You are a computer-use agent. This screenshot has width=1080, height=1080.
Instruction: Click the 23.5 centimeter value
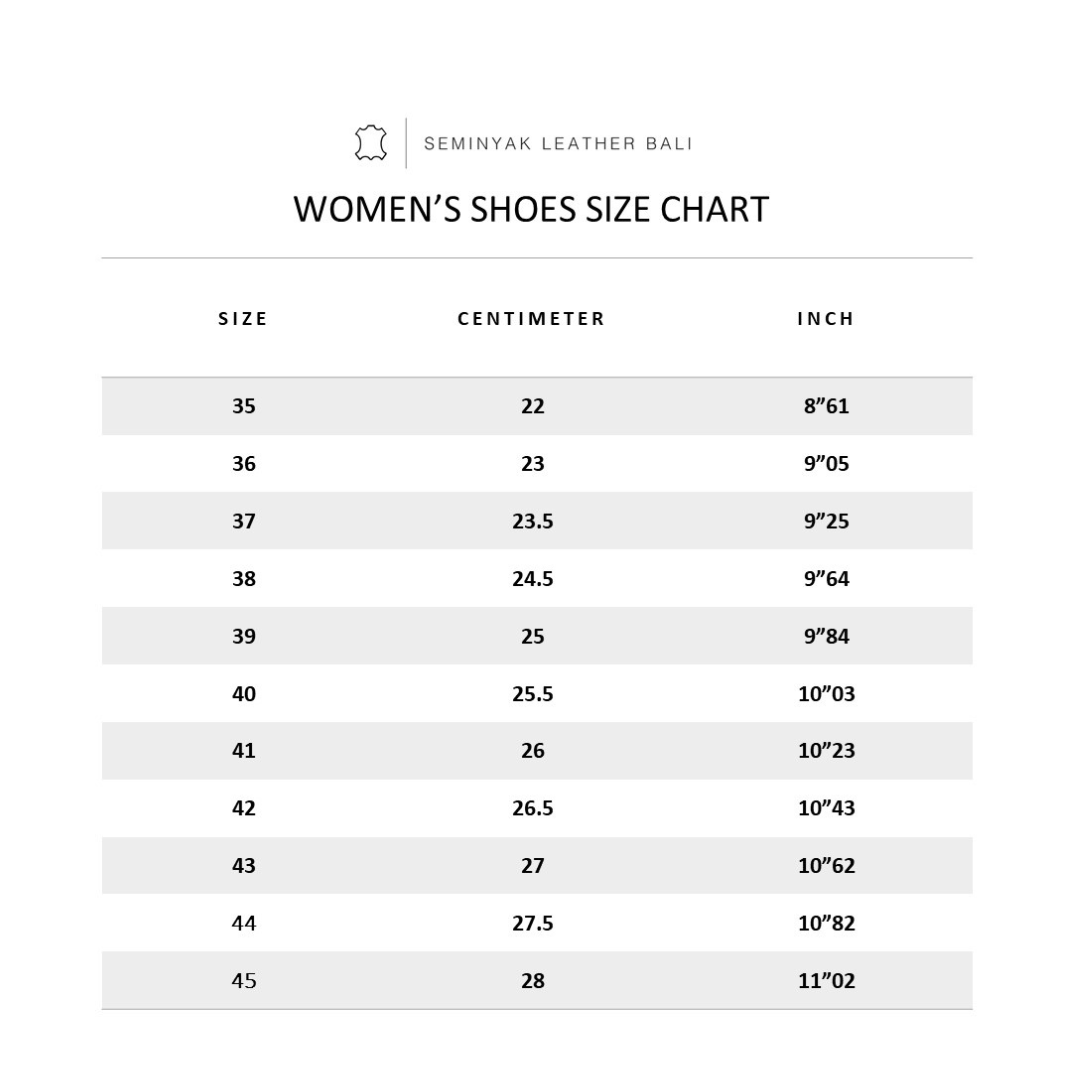click(x=532, y=521)
